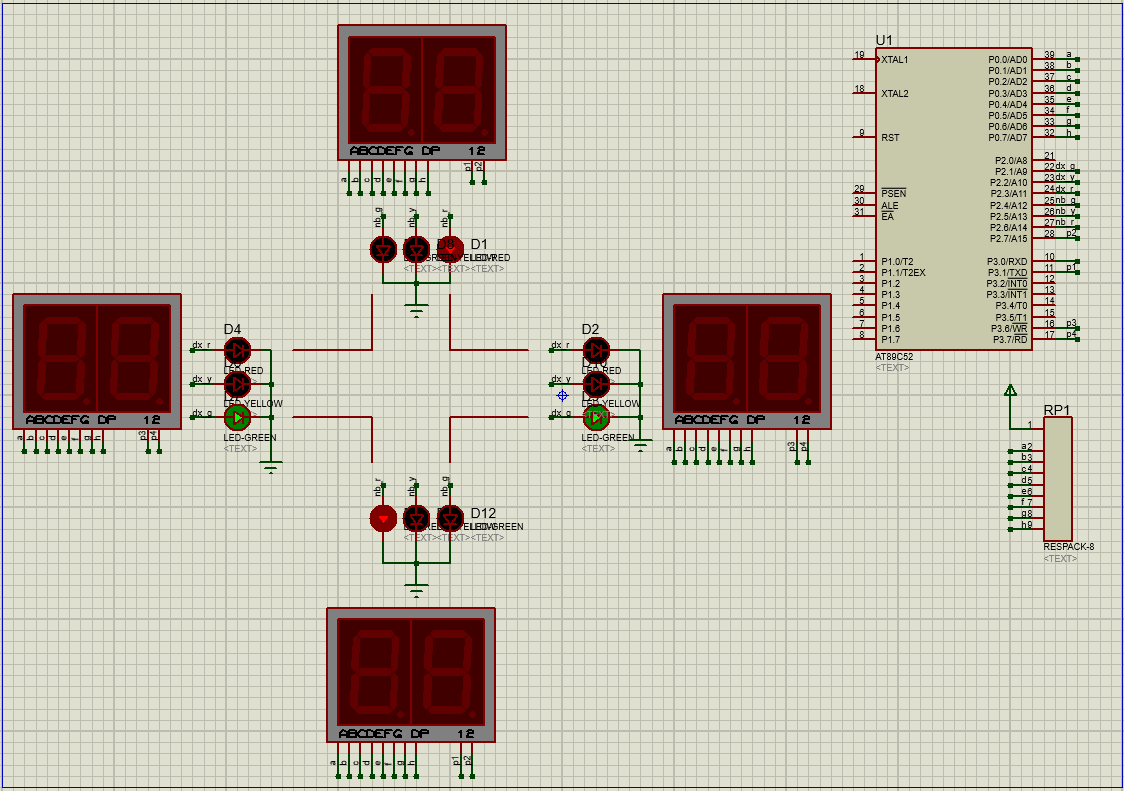1124x791 pixels.
Task: Click the lit green LED in the right group
Action: 596,416
